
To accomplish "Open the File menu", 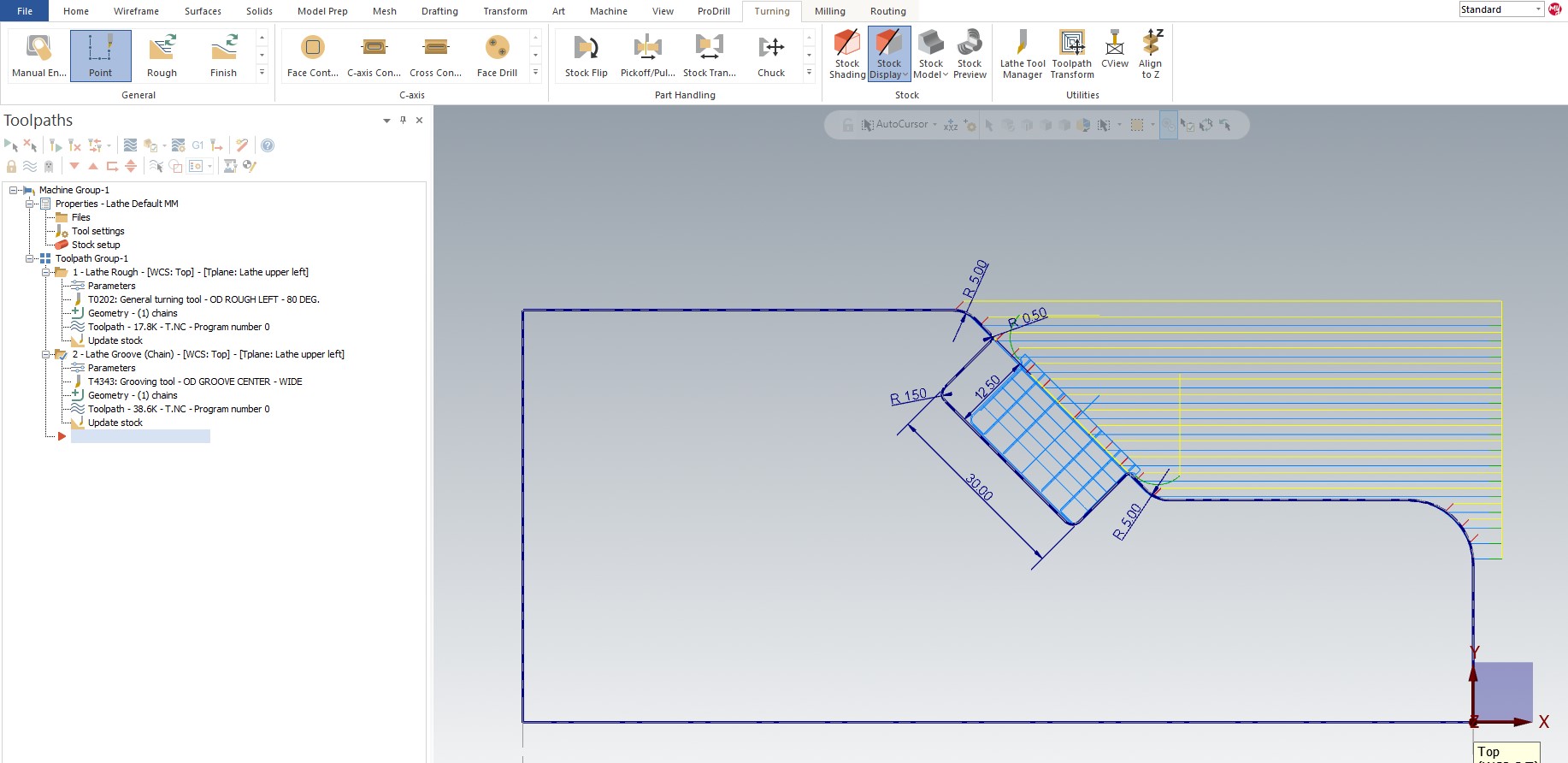I will tap(25, 11).
